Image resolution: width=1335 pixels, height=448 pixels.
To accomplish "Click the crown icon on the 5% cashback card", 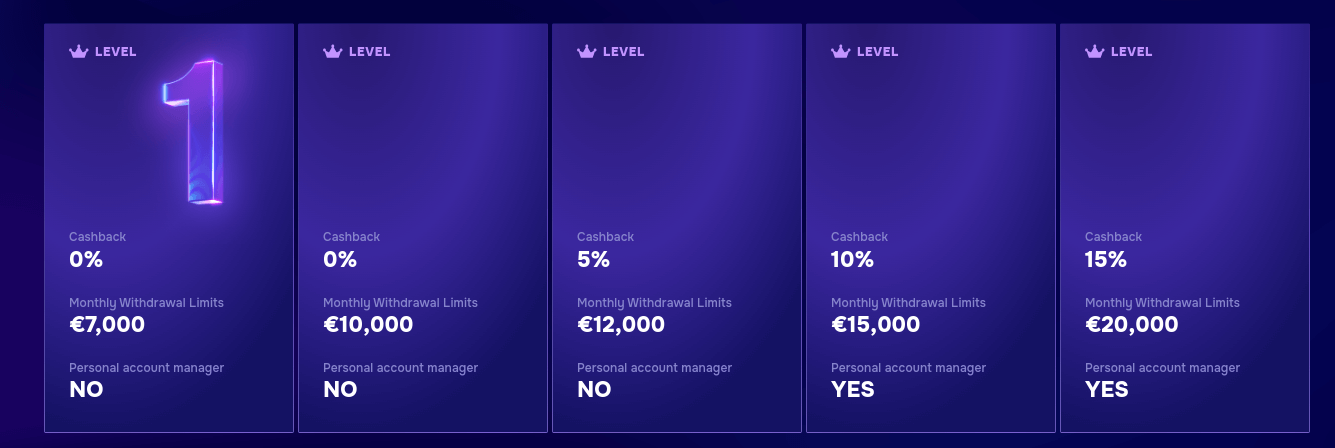I will 587,51.
